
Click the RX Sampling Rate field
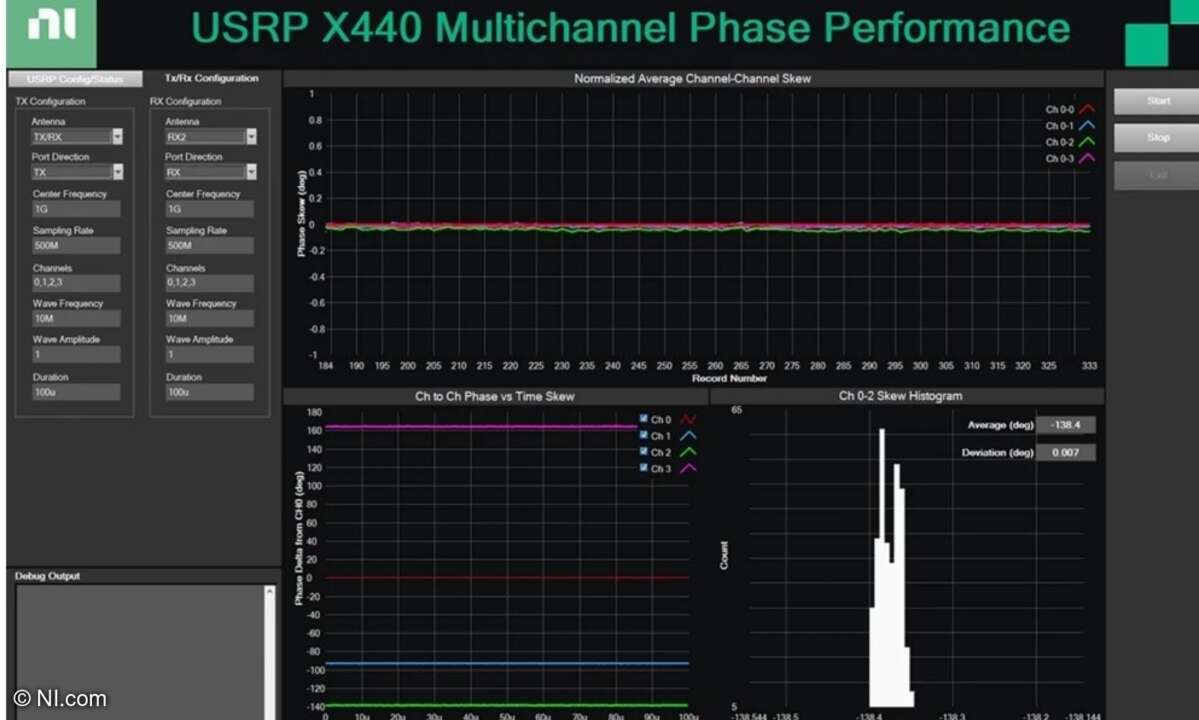[210, 245]
